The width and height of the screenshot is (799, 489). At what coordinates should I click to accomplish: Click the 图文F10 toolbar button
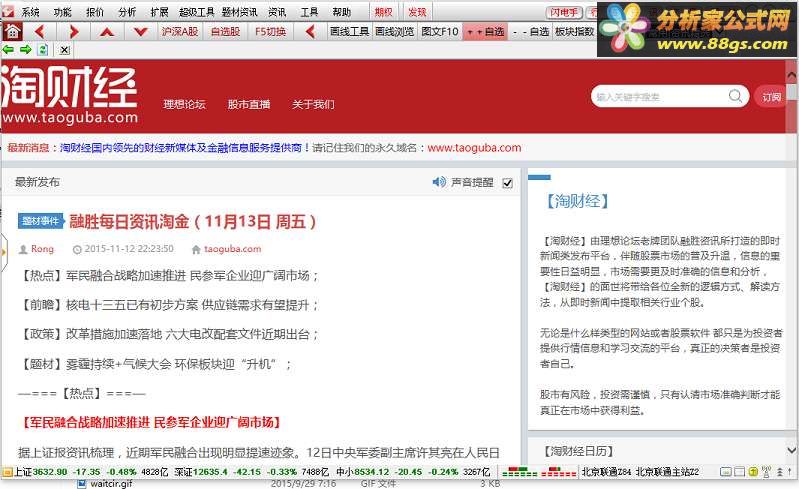click(x=440, y=32)
